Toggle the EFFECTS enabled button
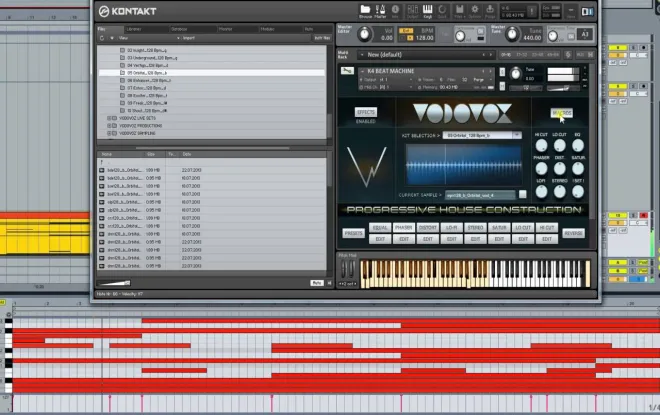This screenshot has height=415, width=660. point(366,112)
